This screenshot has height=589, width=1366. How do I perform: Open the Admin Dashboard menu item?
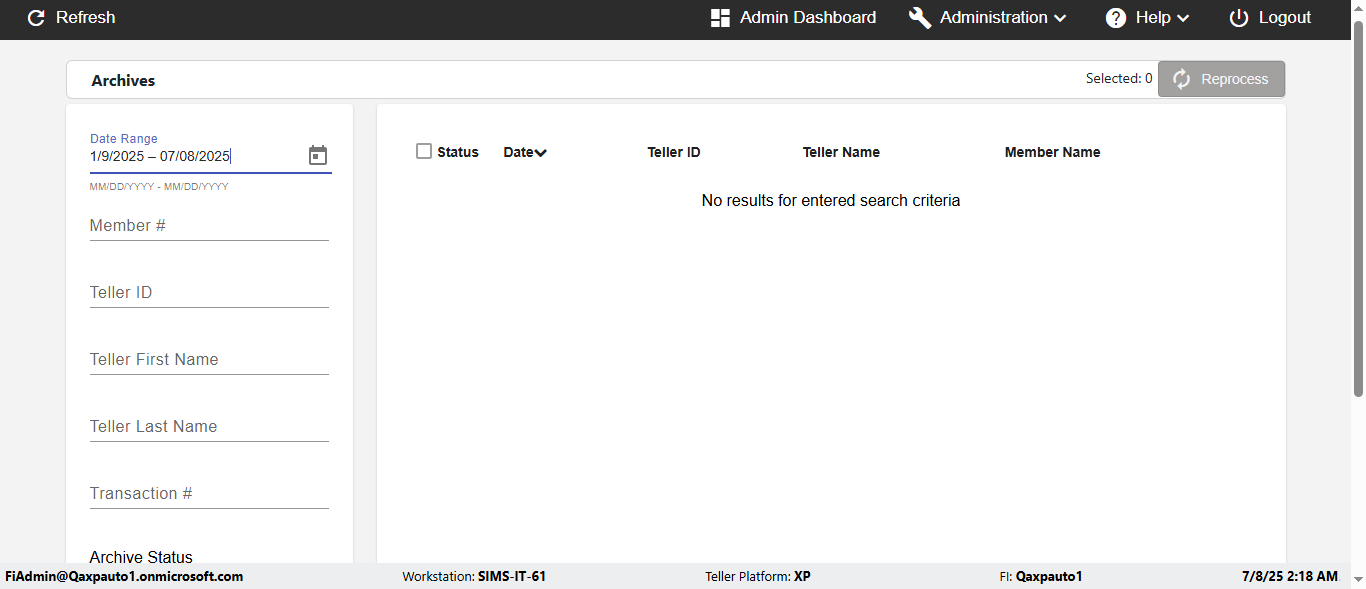[x=807, y=18]
